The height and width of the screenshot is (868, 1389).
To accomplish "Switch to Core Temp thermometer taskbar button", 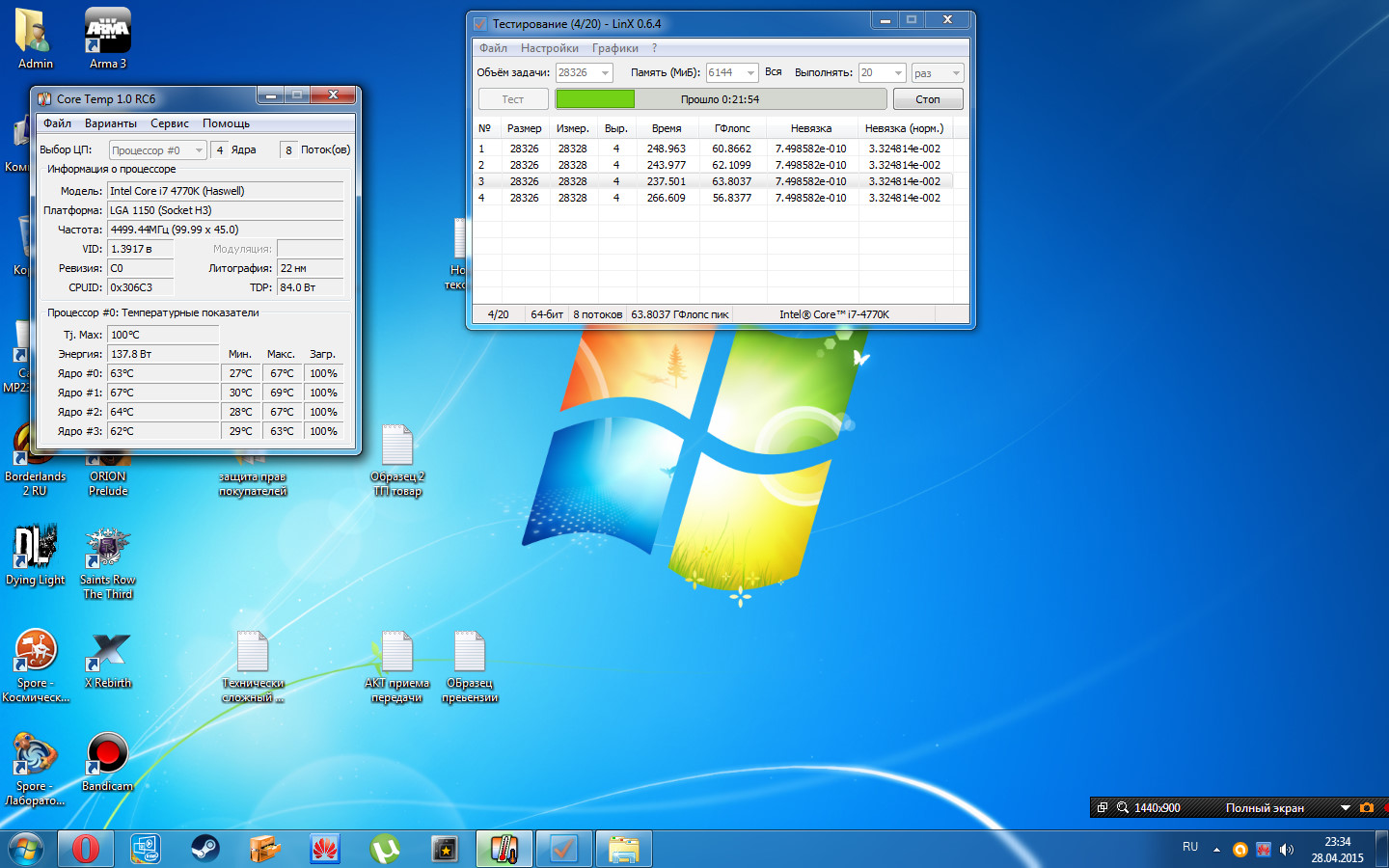I will (504, 850).
